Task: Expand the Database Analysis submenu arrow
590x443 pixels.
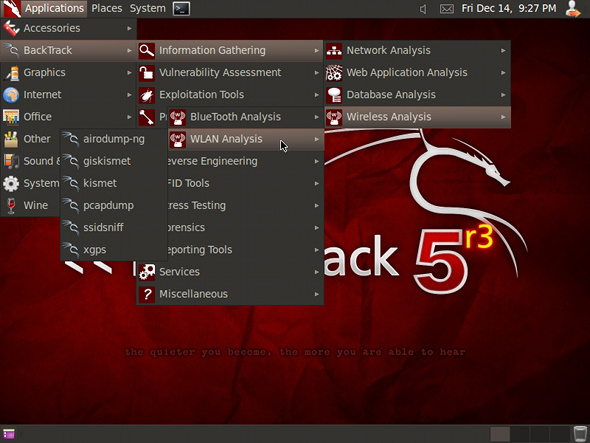Action: tap(503, 95)
